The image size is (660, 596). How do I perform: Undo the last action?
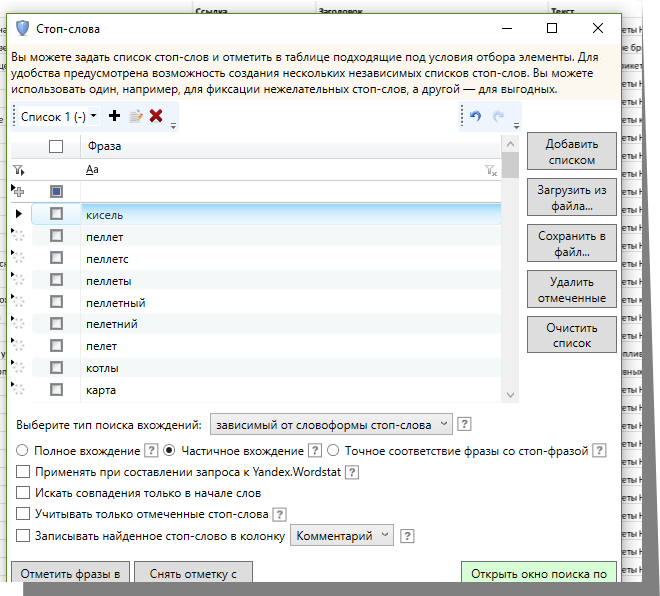pyautogui.click(x=476, y=116)
